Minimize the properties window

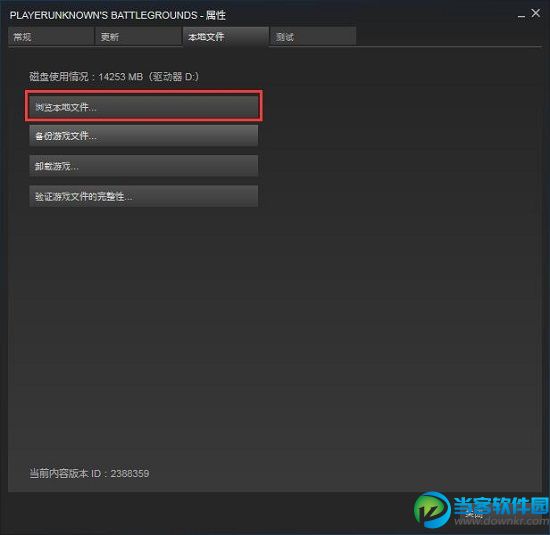coord(521,15)
